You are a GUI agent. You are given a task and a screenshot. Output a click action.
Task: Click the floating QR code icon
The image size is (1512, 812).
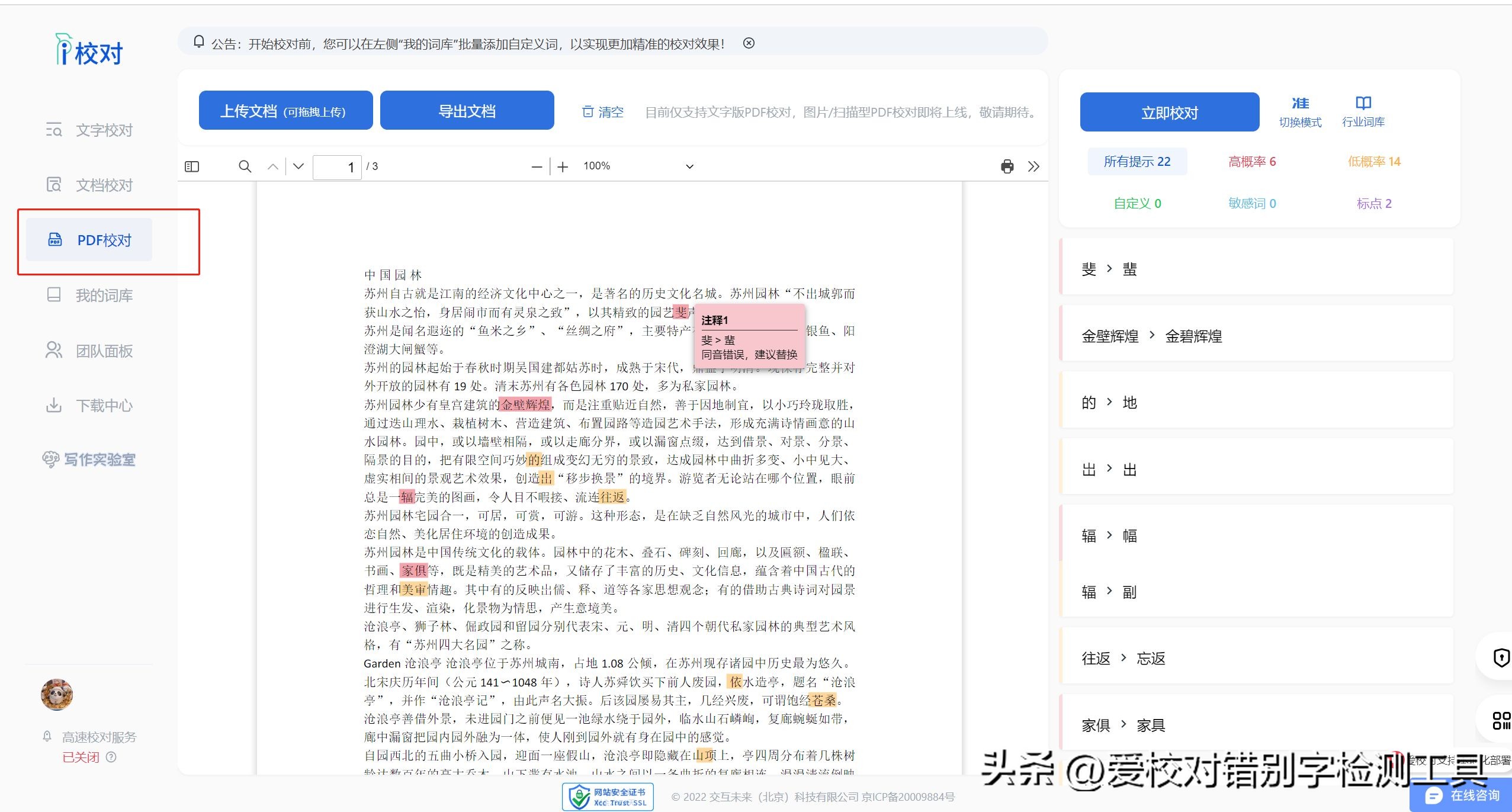pos(1501,720)
